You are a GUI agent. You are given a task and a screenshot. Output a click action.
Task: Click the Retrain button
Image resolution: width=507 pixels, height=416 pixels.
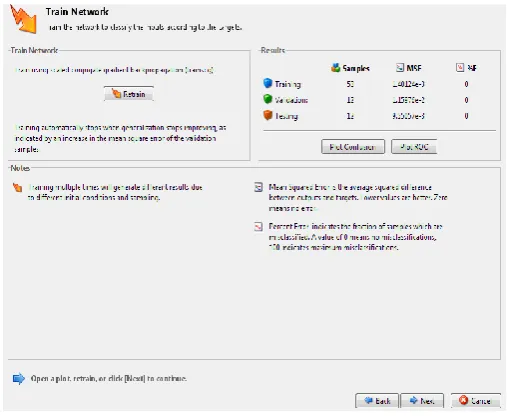[129, 94]
